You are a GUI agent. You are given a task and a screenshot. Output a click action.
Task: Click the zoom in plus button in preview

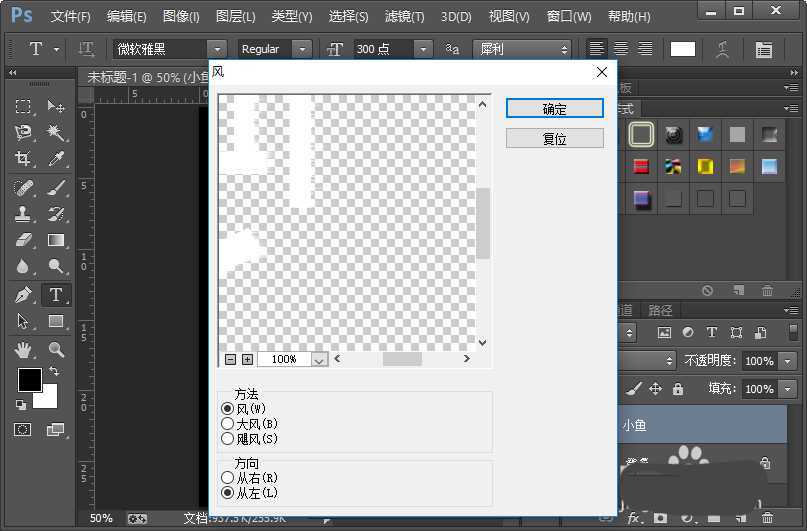(247, 359)
